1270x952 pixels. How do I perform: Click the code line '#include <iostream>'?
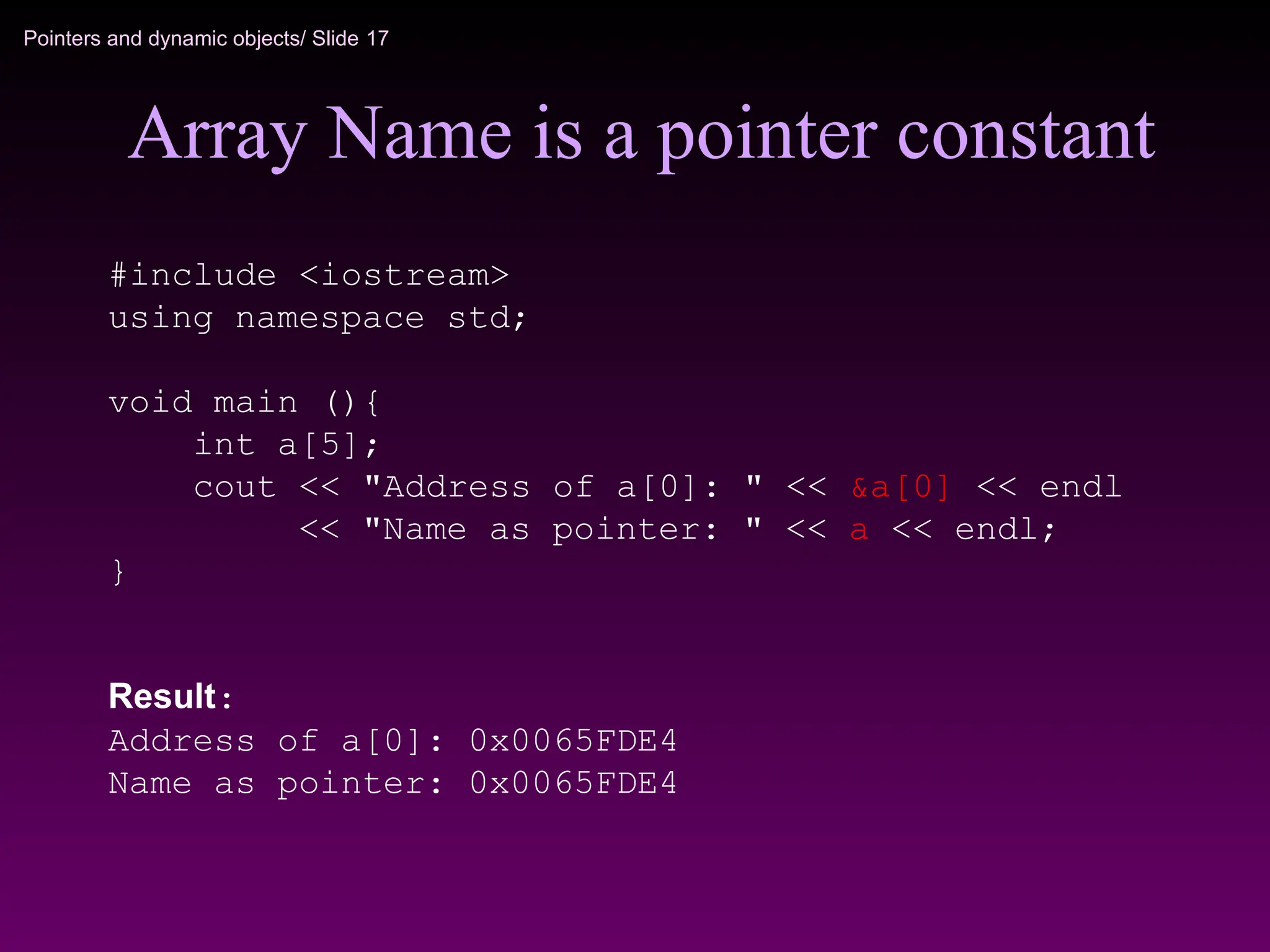[309, 275]
